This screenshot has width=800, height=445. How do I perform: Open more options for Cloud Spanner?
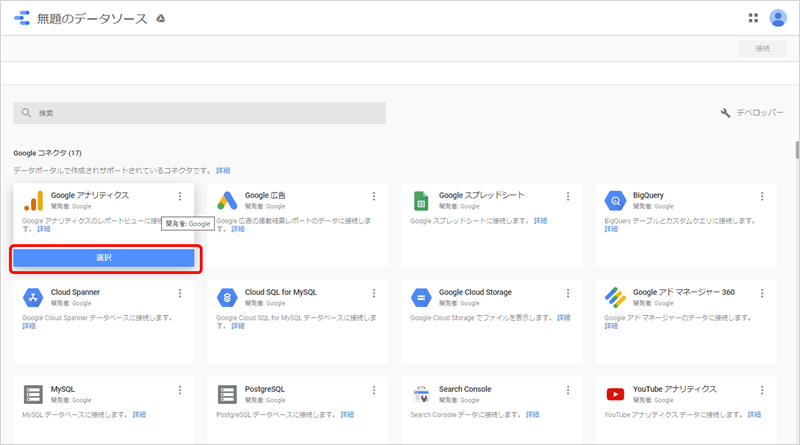(180, 293)
